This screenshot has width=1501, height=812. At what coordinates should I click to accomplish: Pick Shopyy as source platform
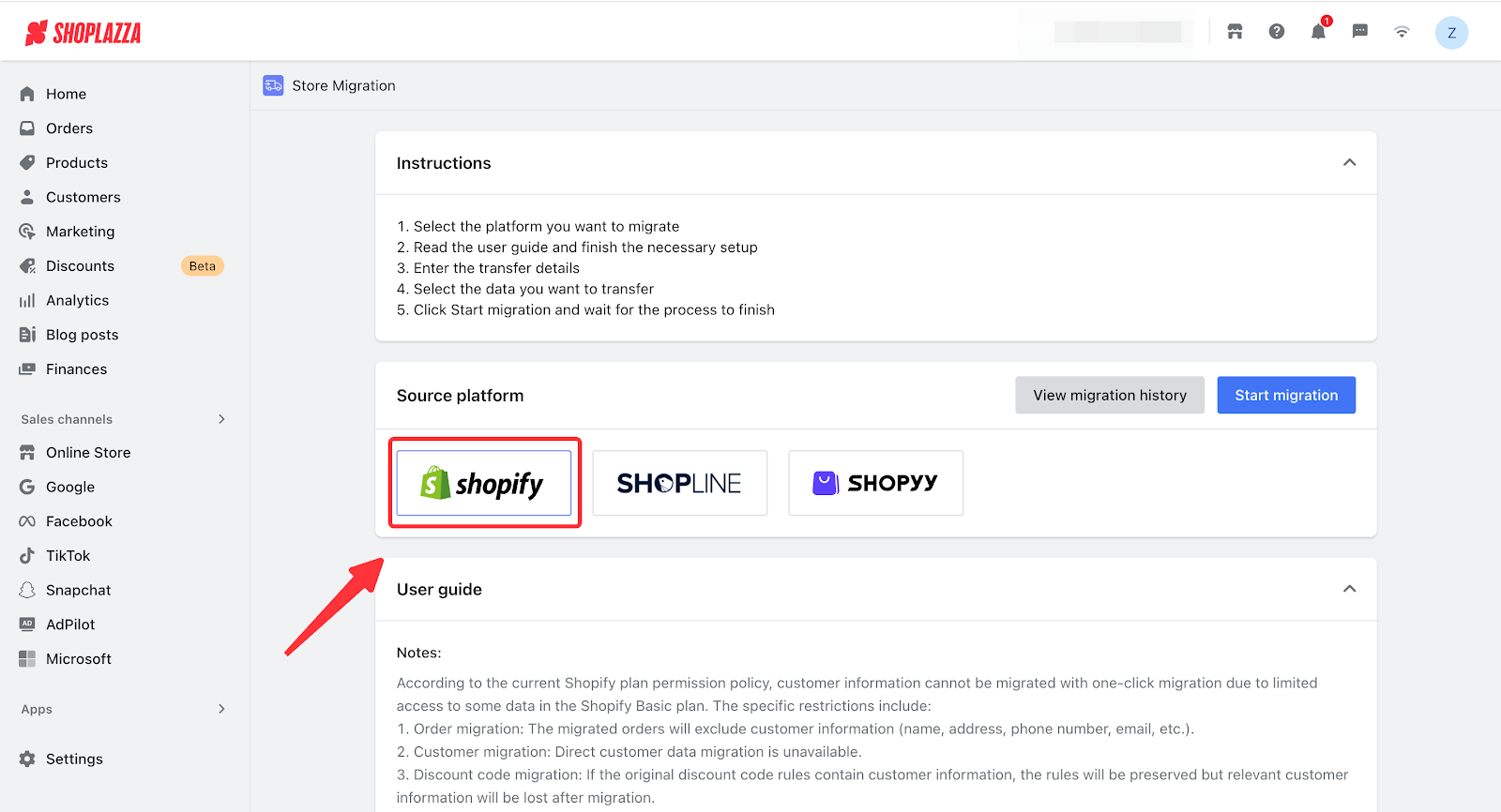click(875, 483)
